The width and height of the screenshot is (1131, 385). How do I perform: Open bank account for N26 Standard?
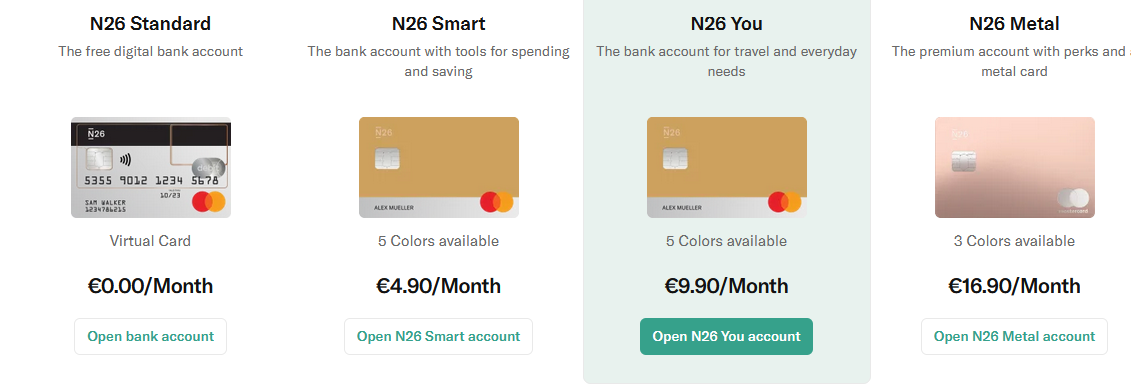[151, 337]
